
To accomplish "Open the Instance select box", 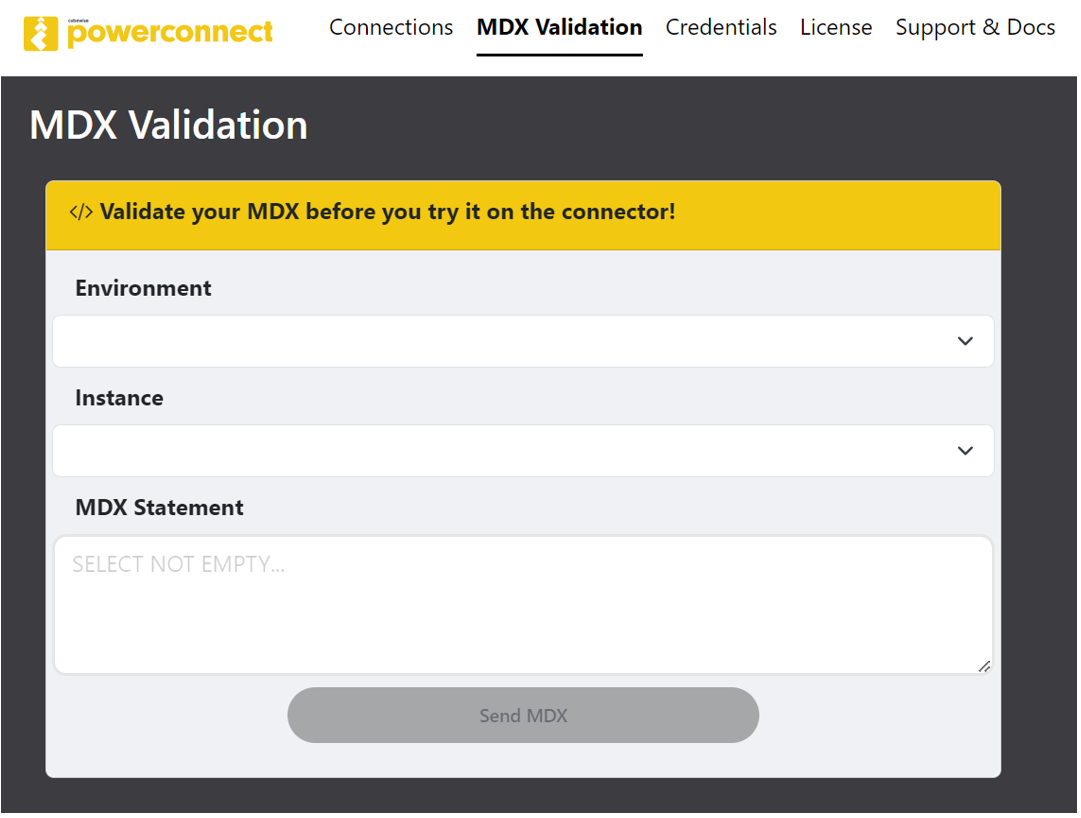I will [x=523, y=451].
